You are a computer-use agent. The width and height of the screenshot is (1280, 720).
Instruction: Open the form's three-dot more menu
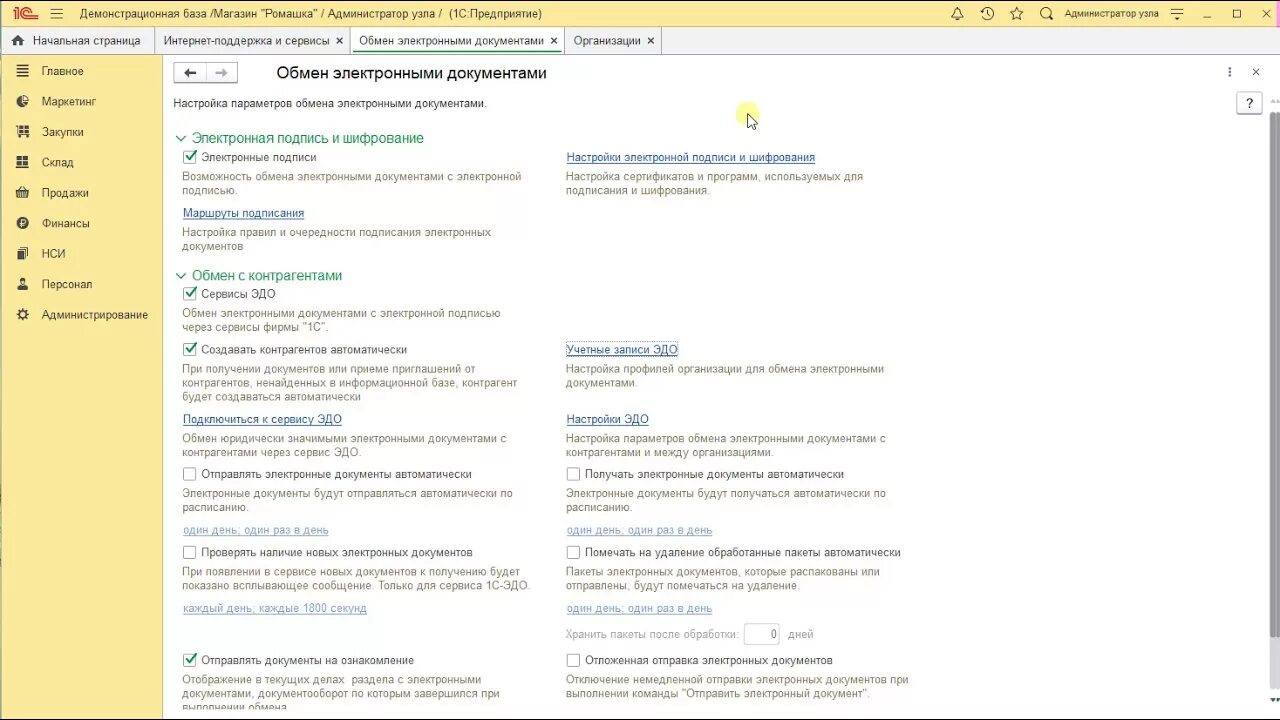pyautogui.click(x=1230, y=72)
